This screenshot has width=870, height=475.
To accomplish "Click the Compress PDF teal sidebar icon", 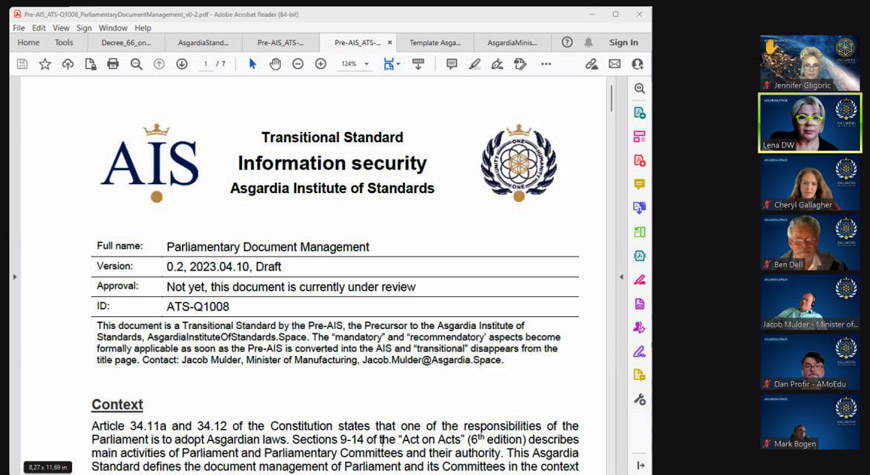I will tap(639, 256).
